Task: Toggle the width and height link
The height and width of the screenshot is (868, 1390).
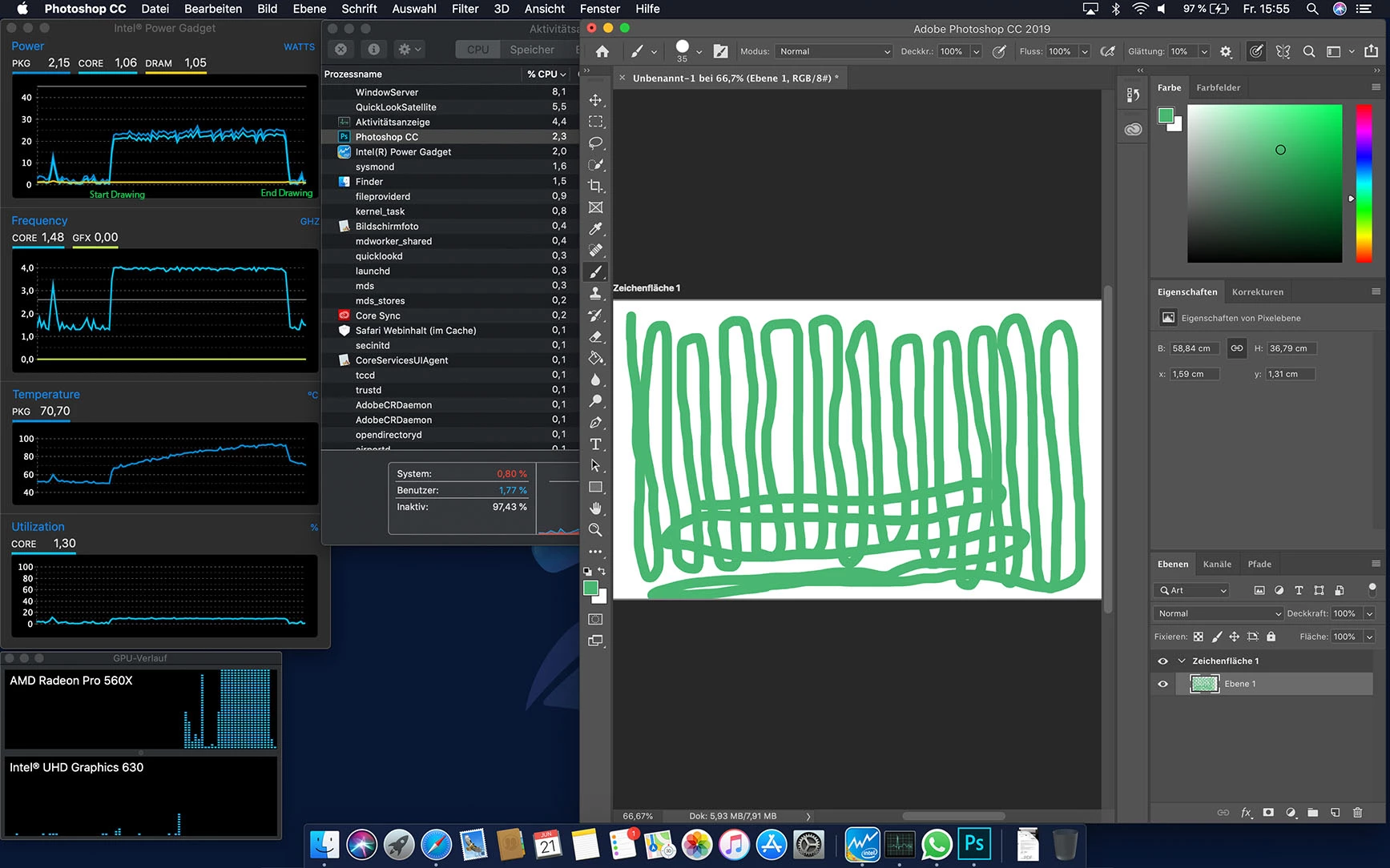Action: coord(1237,348)
